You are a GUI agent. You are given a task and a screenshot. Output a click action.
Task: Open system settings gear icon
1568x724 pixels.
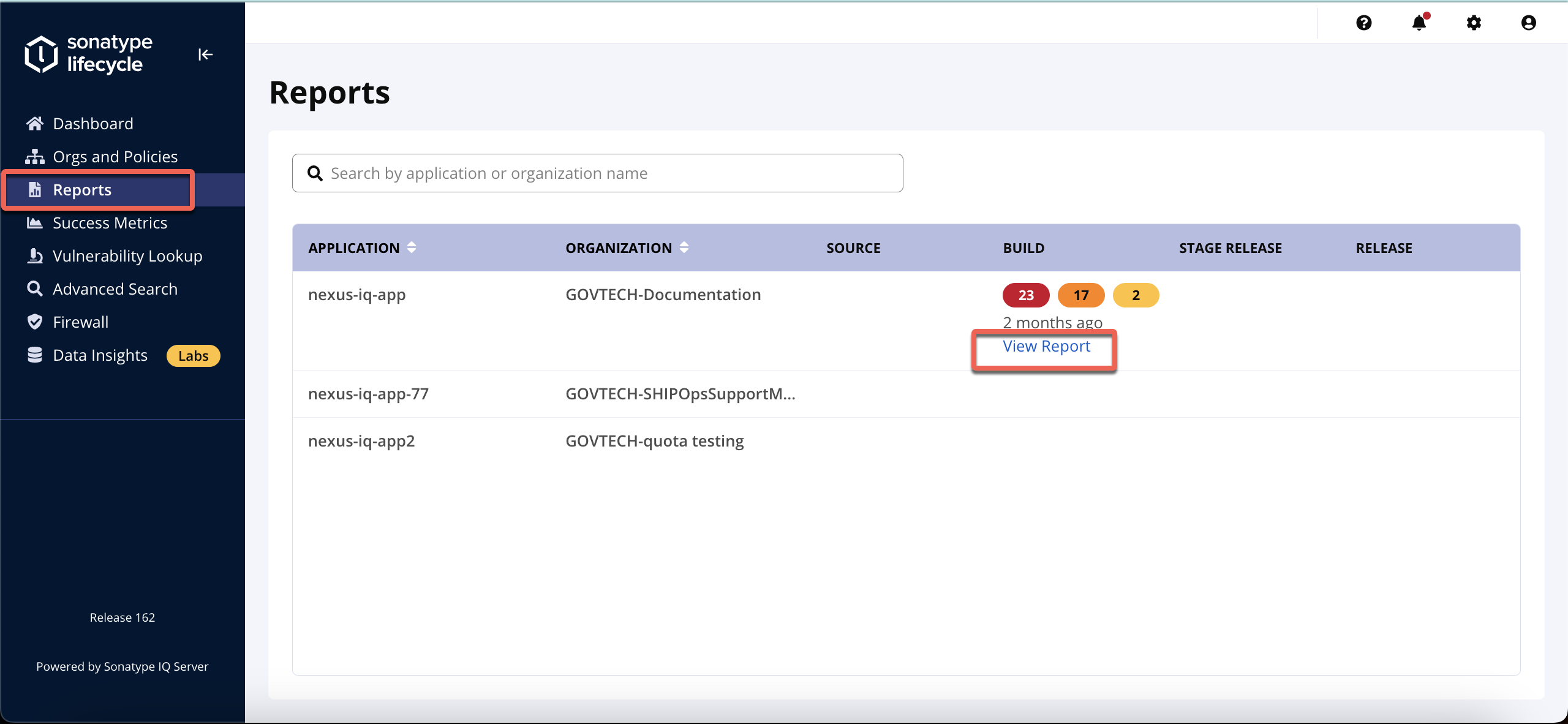tap(1476, 22)
